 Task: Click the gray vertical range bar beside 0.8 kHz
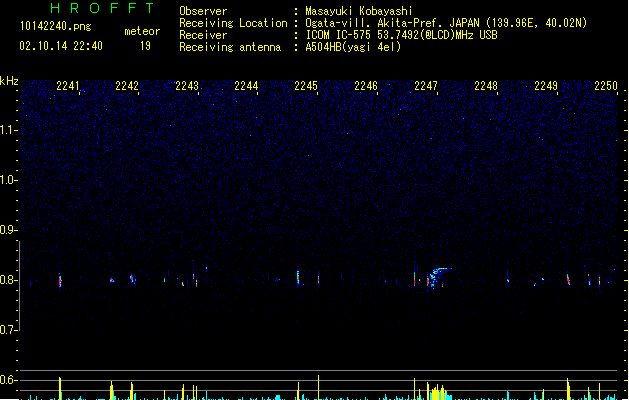[20, 286]
